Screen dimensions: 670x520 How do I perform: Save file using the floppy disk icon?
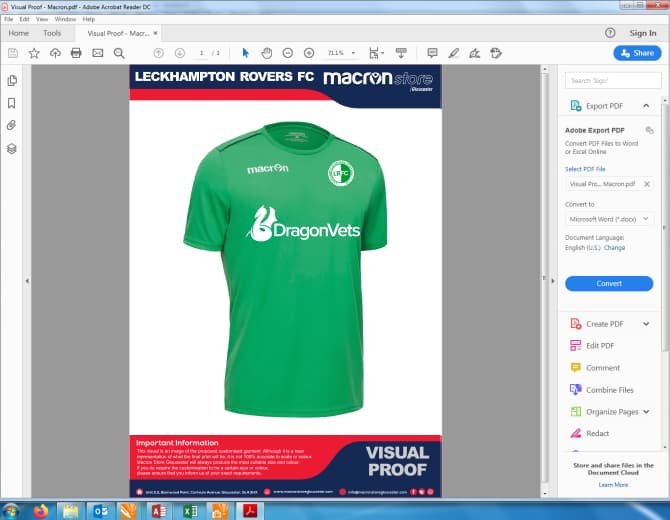click(13, 53)
